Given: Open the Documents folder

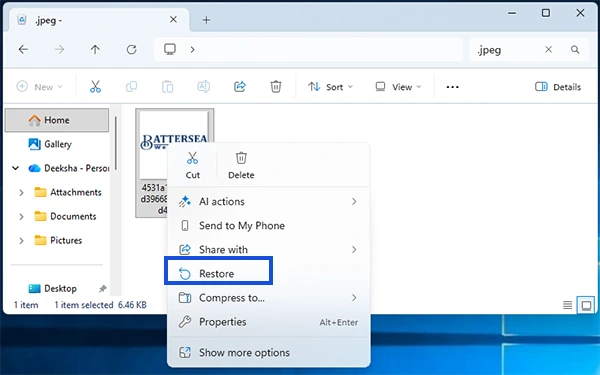Looking at the screenshot, I should (x=65, y=217).
